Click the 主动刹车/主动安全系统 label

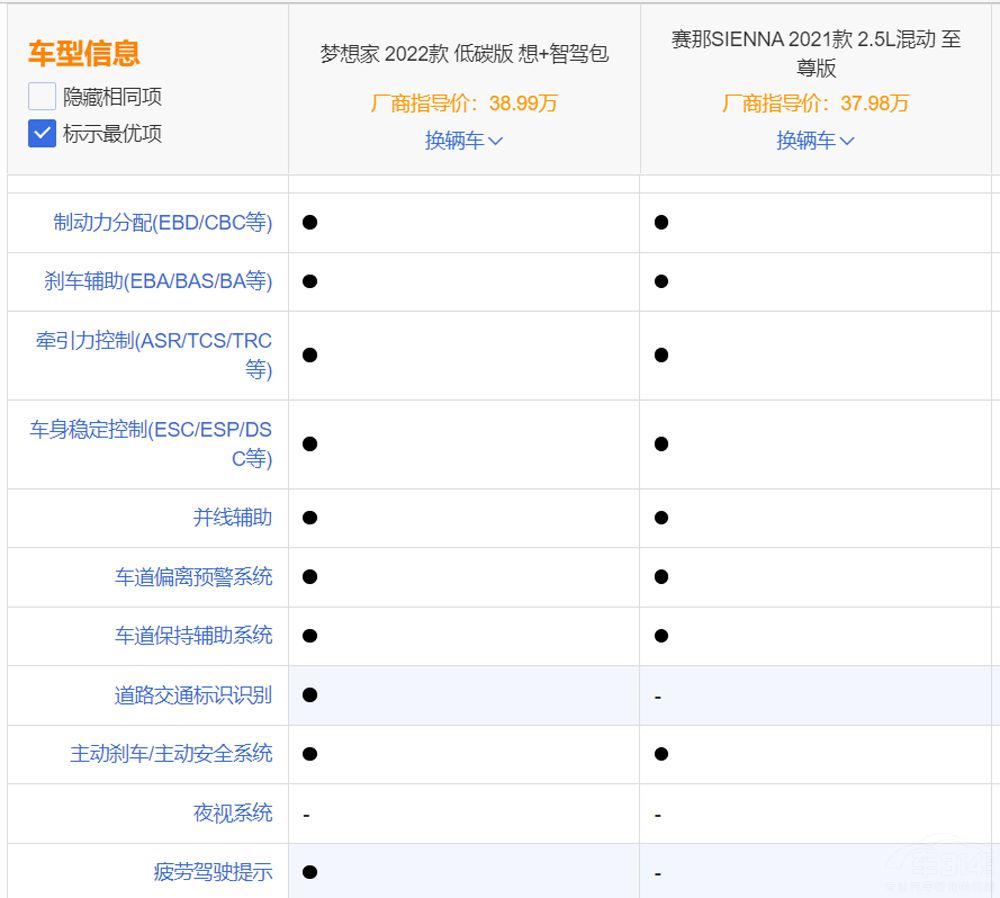click(x=171, y=754)
